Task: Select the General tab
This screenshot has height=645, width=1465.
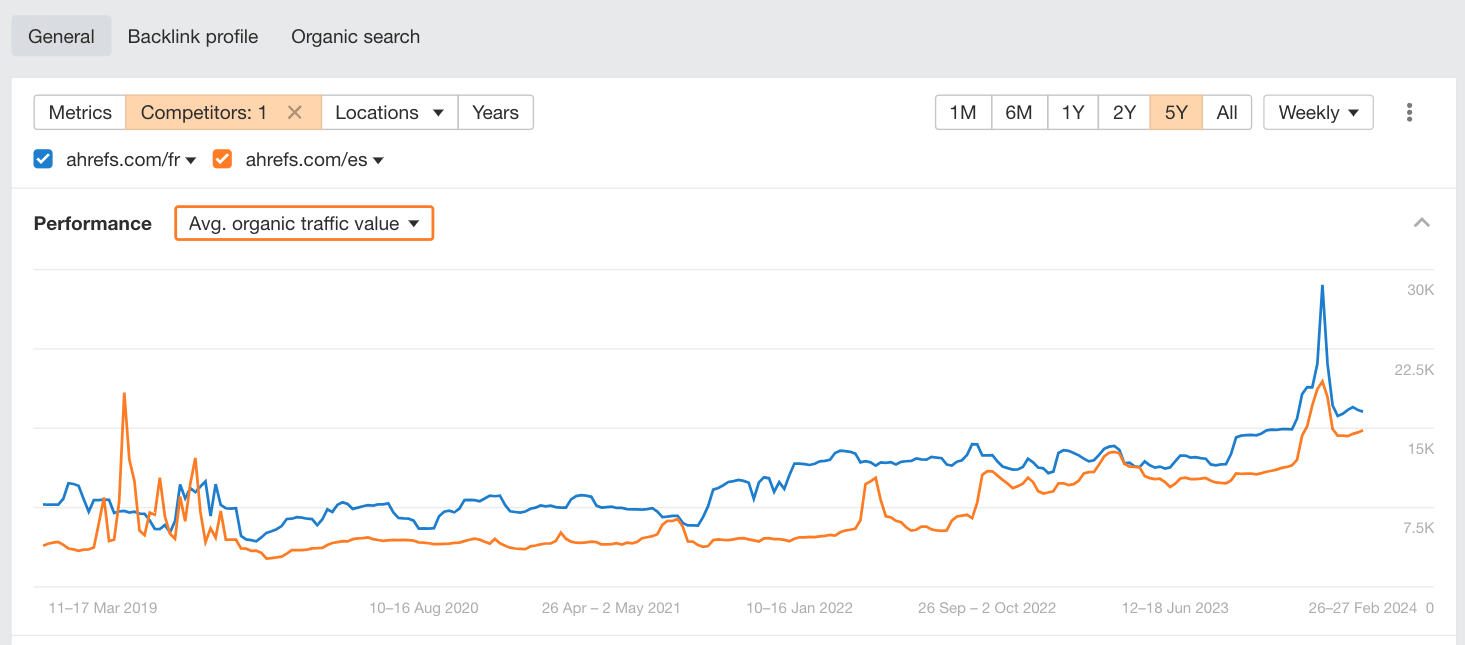Action: pos(61,35)
